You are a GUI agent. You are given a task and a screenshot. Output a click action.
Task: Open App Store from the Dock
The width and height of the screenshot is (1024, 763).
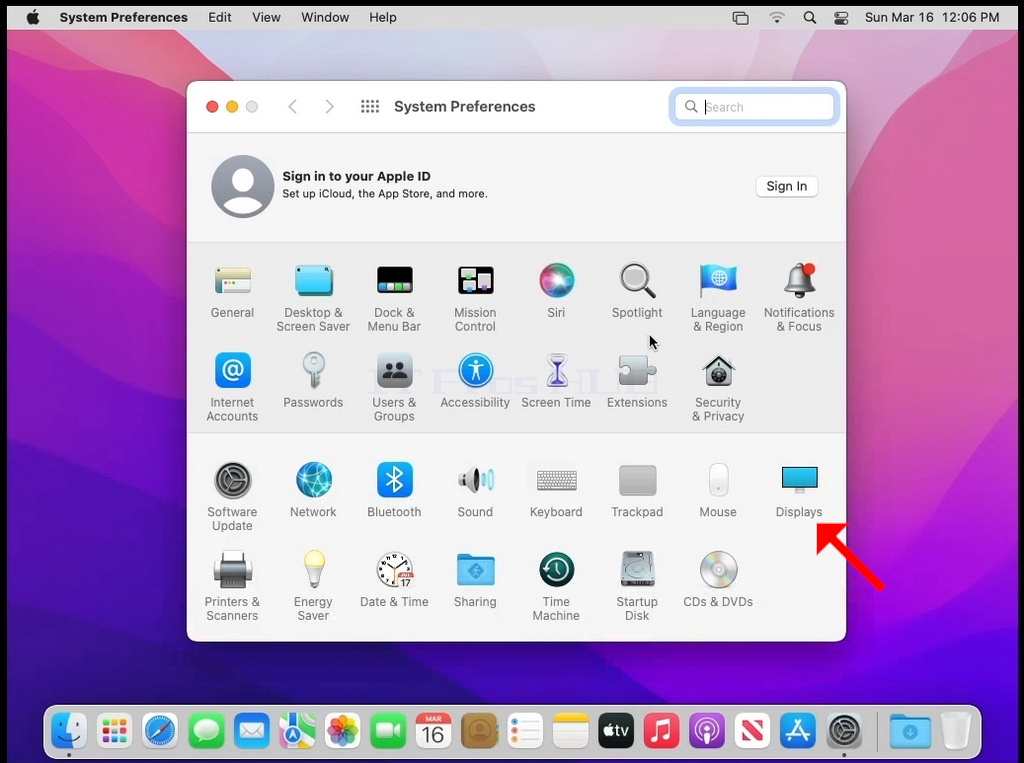[798, 730]
